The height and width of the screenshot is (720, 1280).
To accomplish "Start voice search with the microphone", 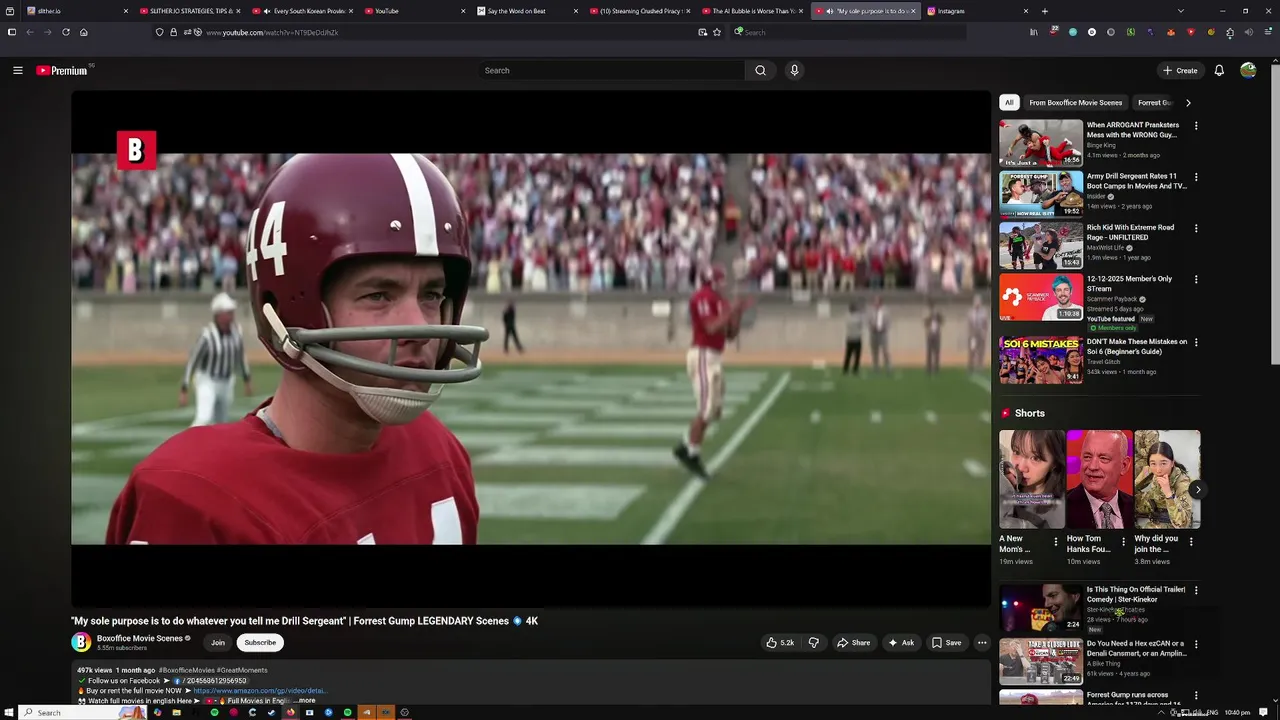I will (x=794, y=70).
